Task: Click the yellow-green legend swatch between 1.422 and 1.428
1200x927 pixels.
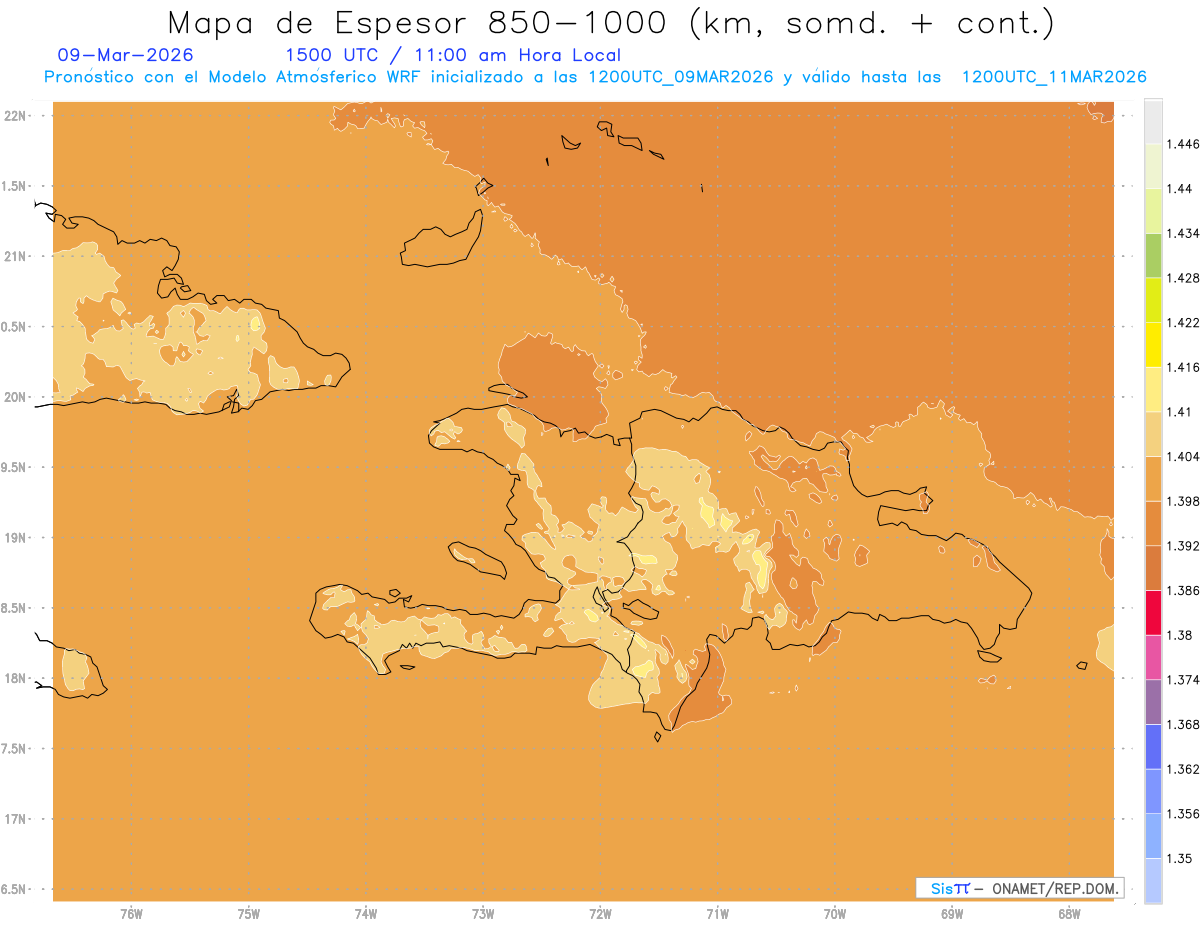Action: pyautogui.click(x=1153, y=300)
